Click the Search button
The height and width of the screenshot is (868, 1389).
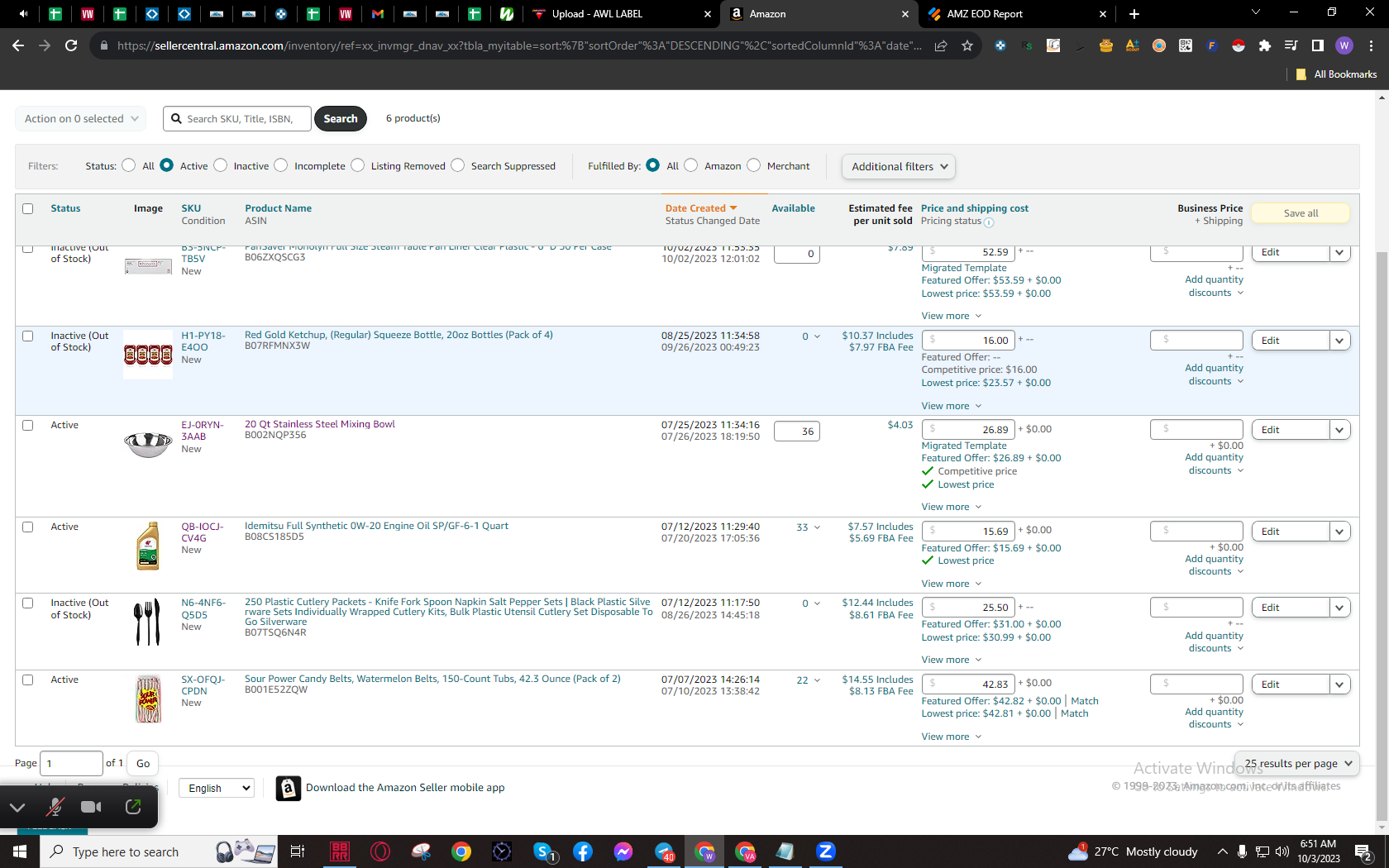341,119
